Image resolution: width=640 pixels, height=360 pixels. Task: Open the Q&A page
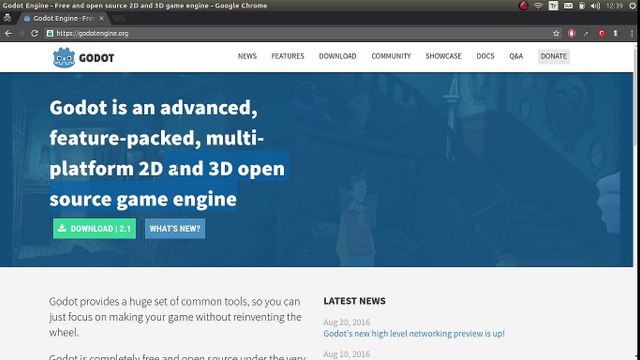516,56
